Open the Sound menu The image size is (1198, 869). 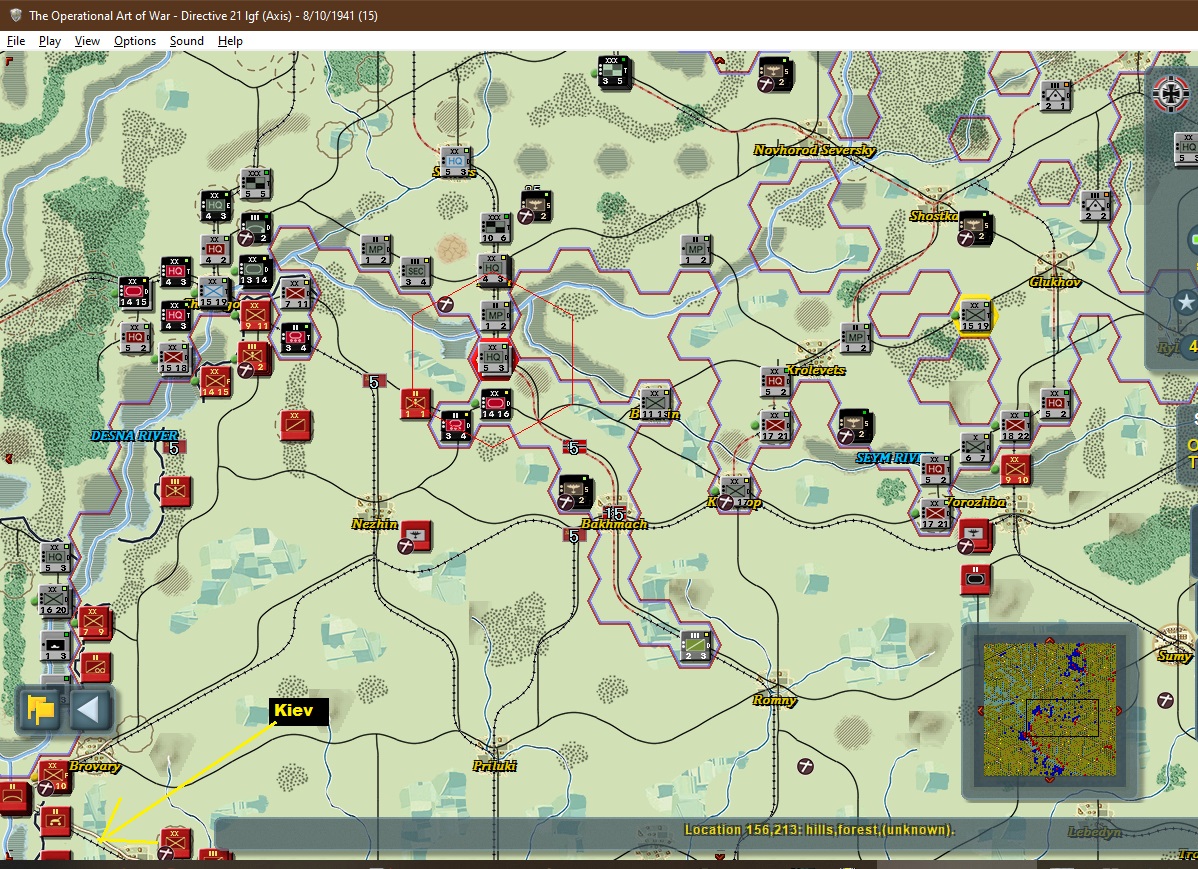pyautogui.click(x=186, y=41)
